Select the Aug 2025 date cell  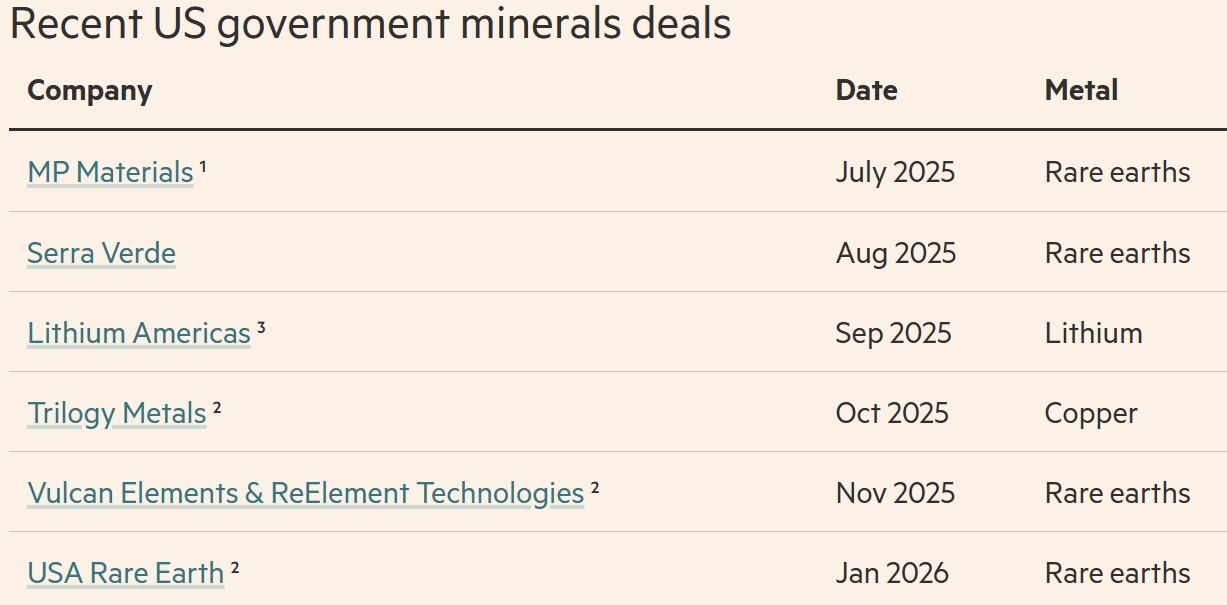click(x=896, y=253)
